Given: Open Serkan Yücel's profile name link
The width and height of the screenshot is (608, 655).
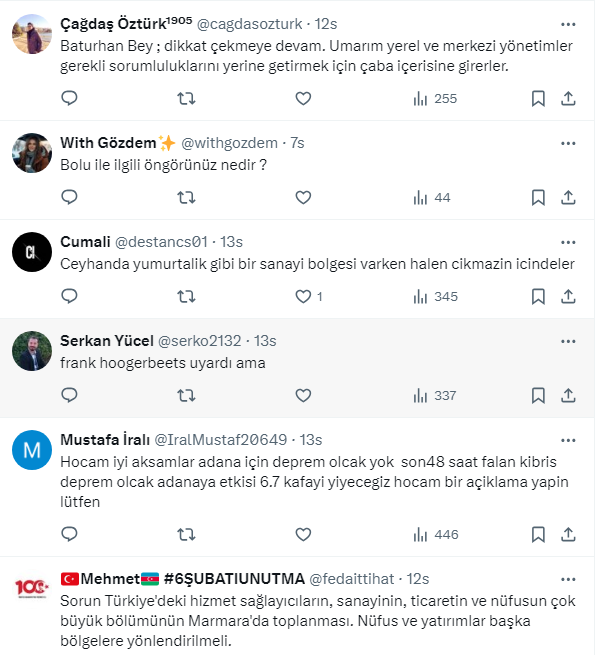Looking at the screenshot, I should coord(106,340).
